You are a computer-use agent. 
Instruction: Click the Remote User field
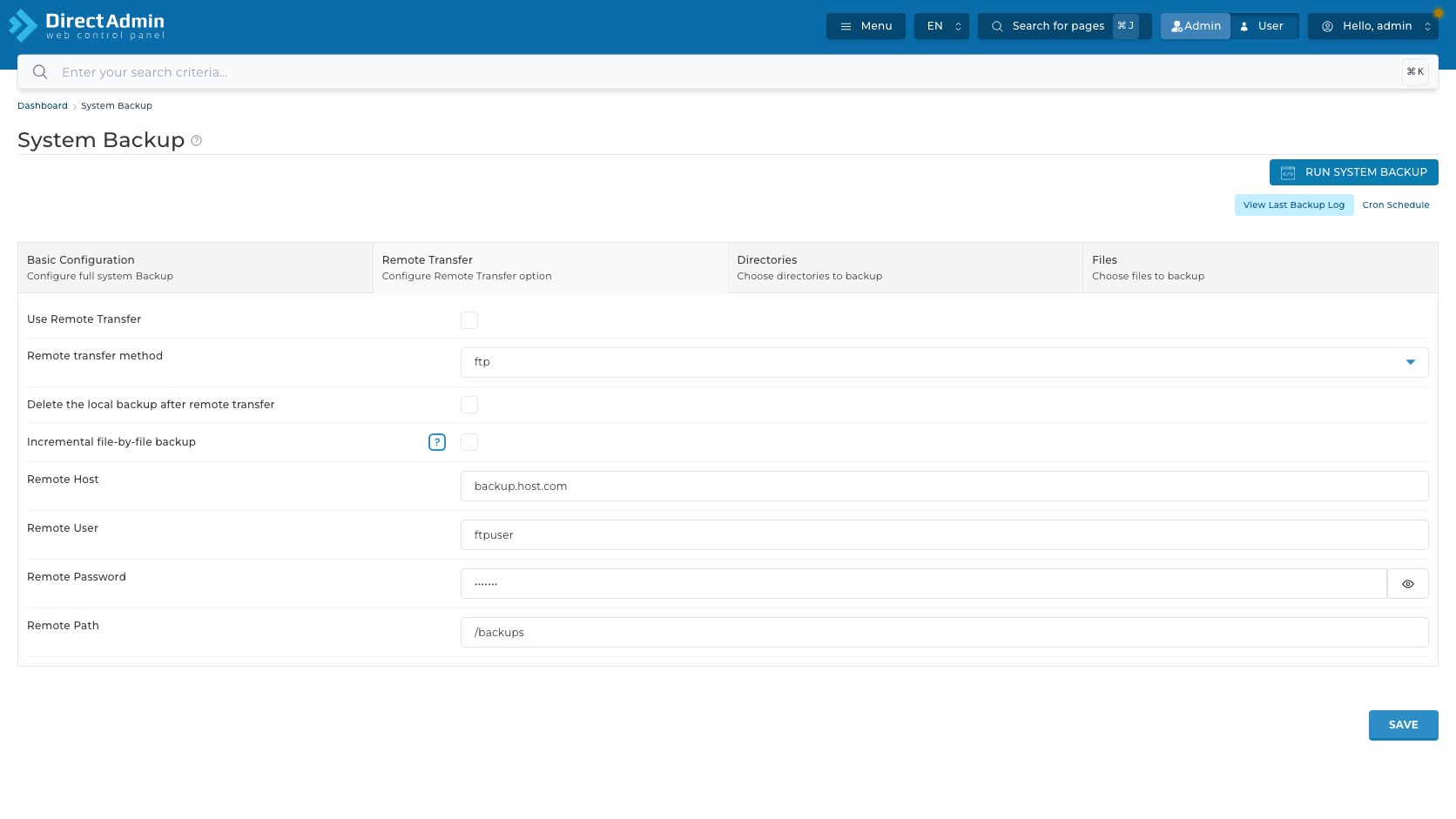click(x=944, y=535)
